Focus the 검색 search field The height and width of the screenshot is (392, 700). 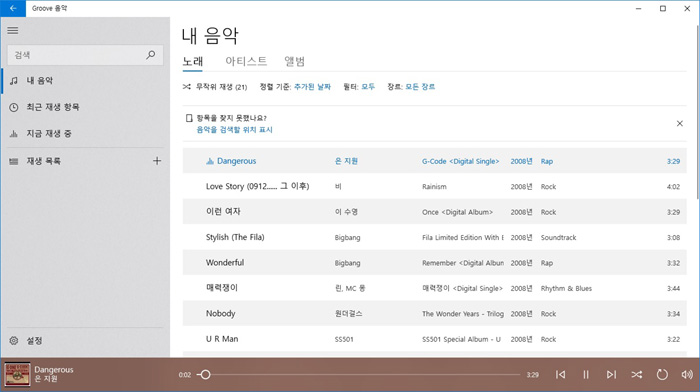85,55
